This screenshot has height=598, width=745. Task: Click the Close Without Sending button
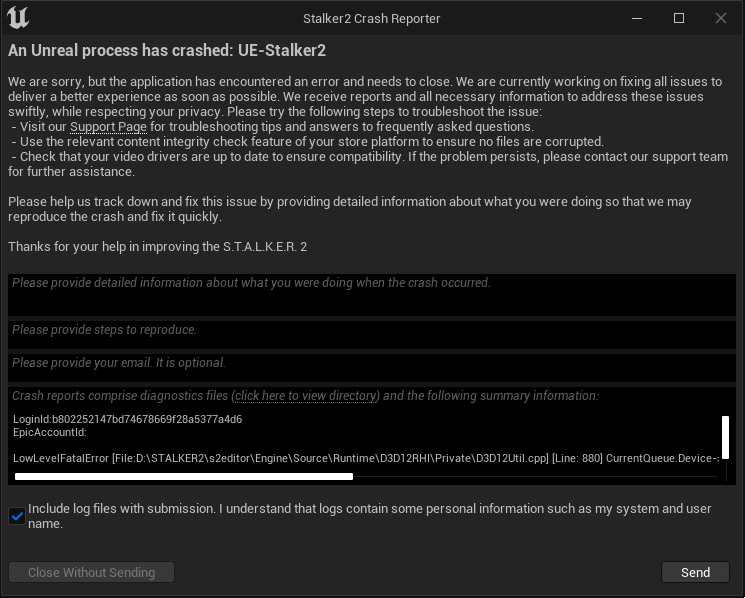click(92, 573)
